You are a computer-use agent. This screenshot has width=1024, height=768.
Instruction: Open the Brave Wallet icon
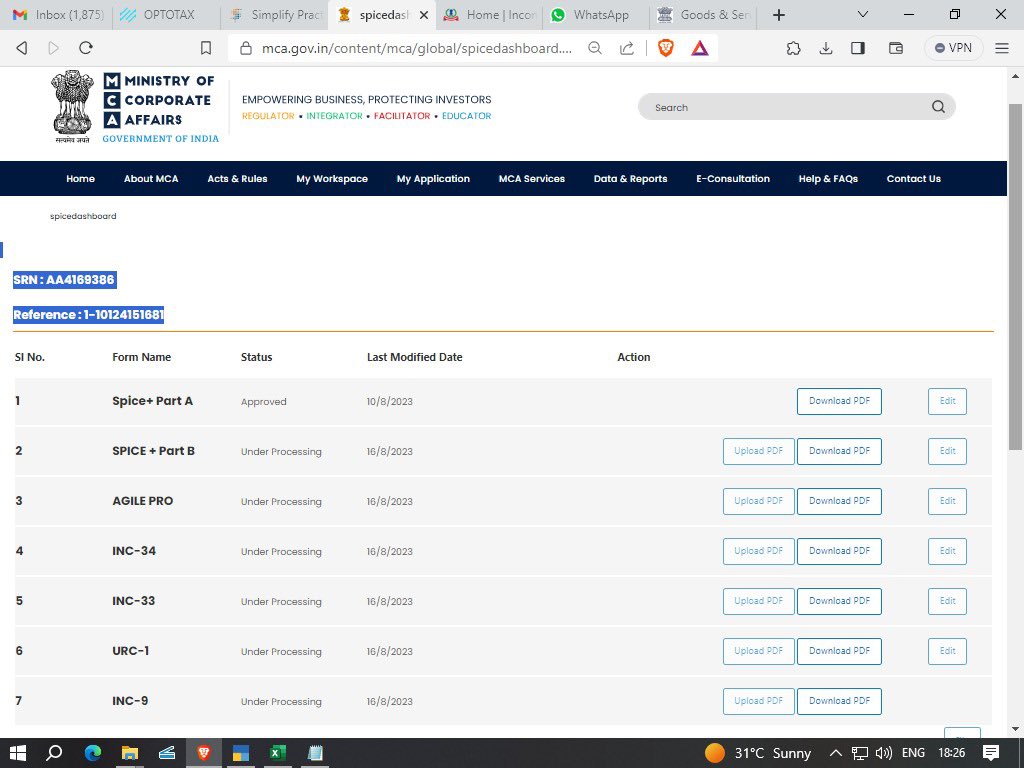[x=895, y=48]
